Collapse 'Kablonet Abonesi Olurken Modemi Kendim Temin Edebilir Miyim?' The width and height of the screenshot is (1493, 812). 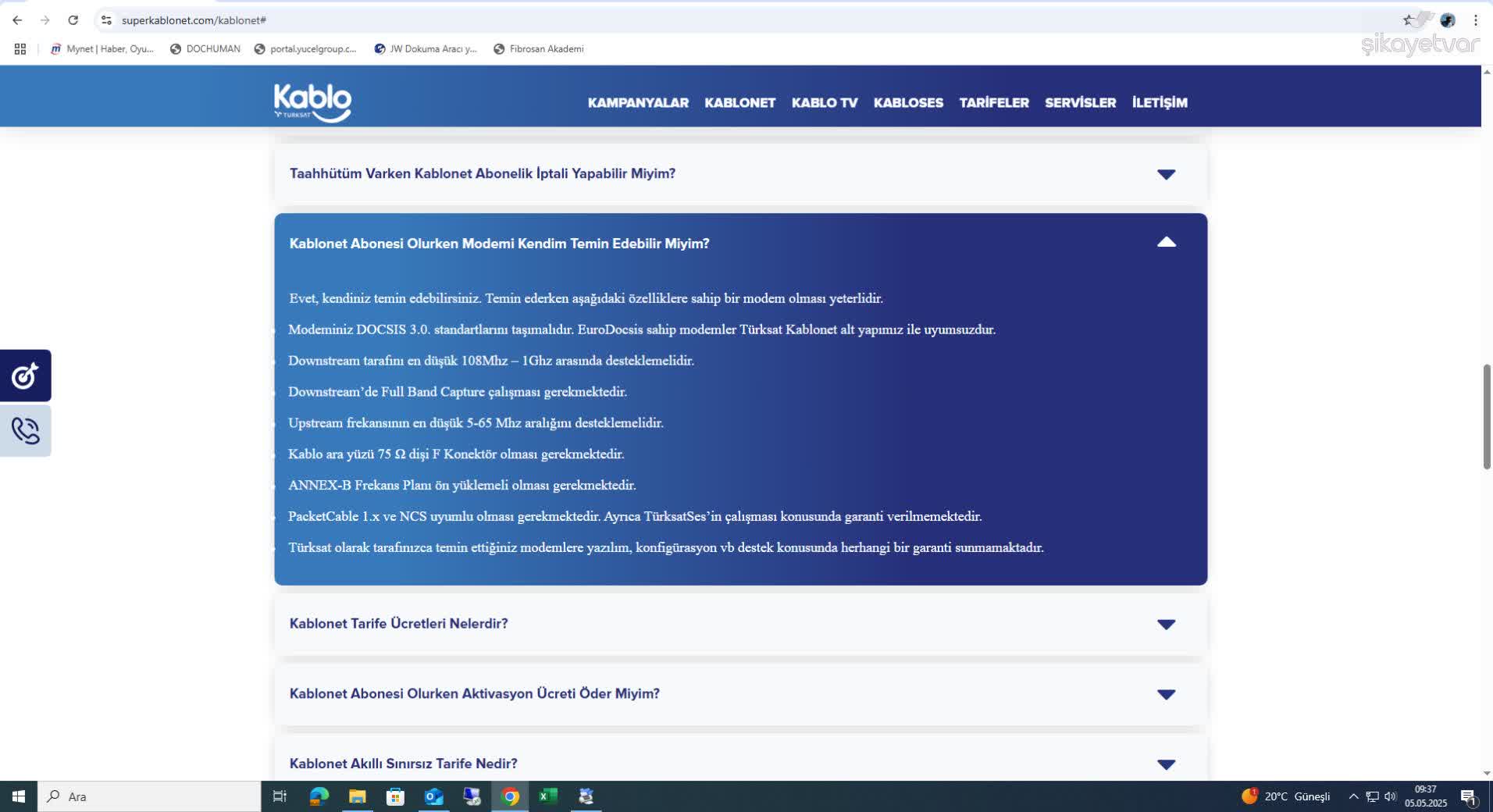pos(1166,242)
